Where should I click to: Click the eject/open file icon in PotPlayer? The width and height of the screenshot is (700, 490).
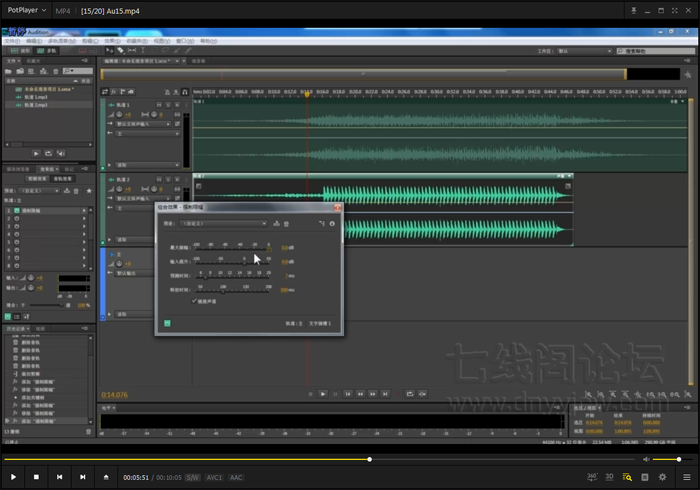tap(106, 477)
